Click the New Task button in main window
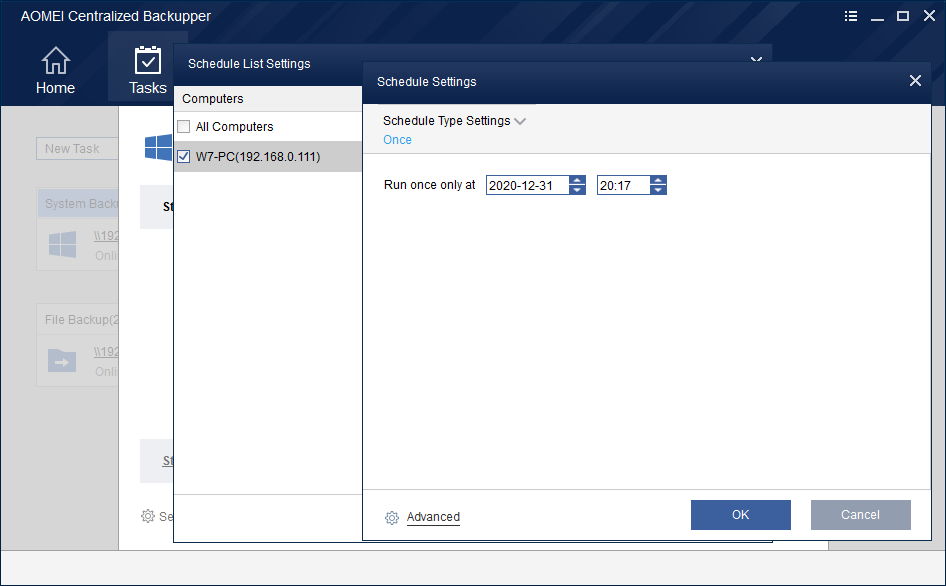This screenshot has height=586, width=946. click(x=77, y=148)
